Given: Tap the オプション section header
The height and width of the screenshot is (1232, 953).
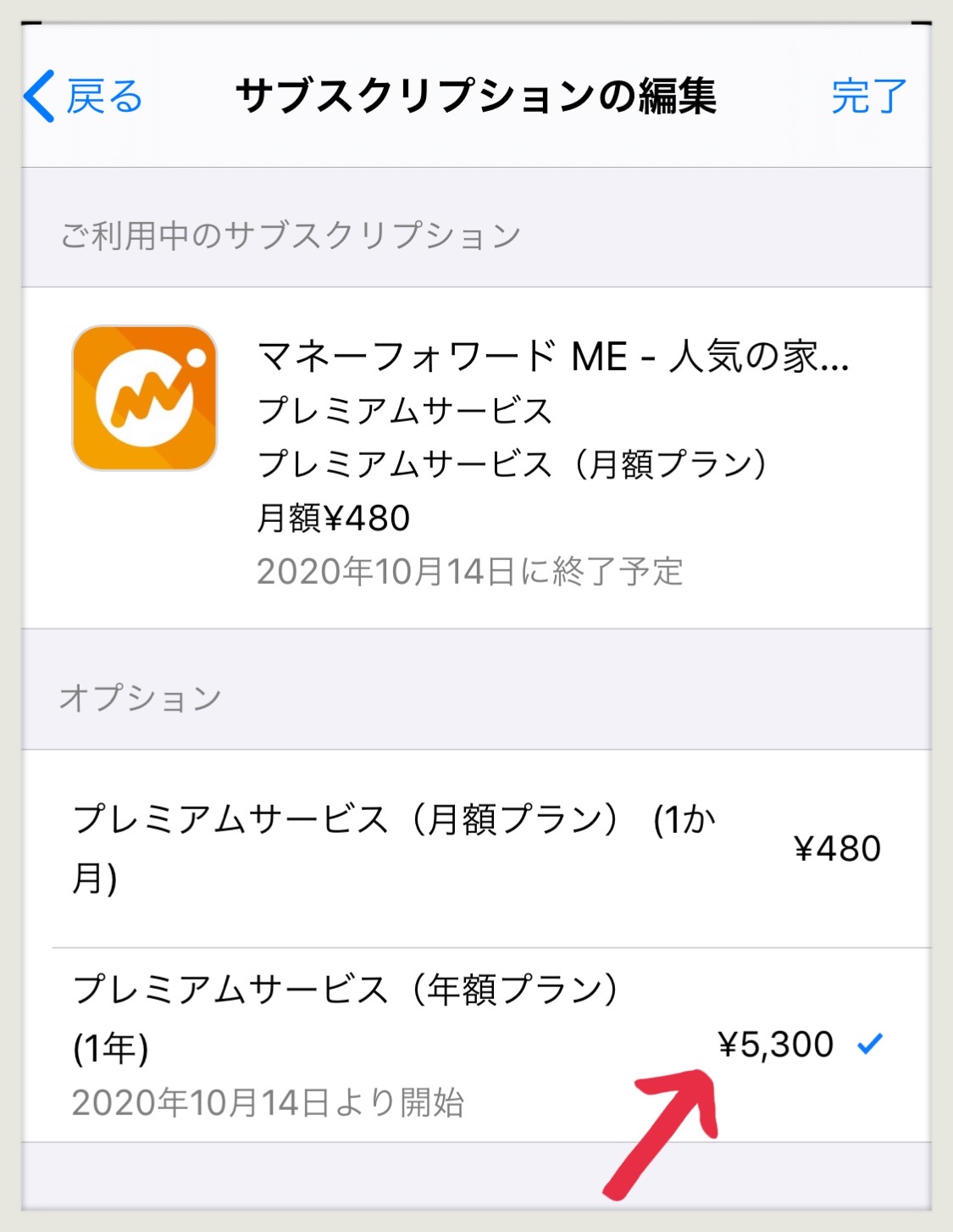Looking at the screenshot, I should [x=140, y=697].
